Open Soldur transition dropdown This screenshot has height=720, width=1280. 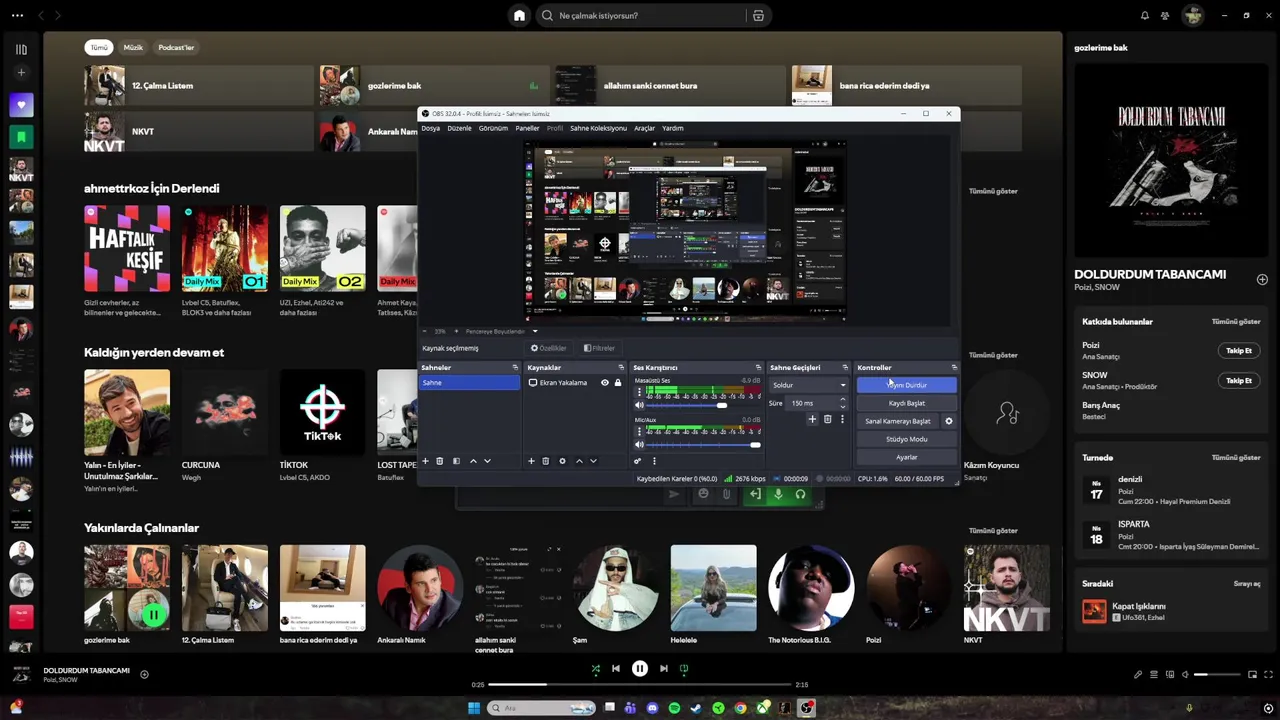coord(808,385)
